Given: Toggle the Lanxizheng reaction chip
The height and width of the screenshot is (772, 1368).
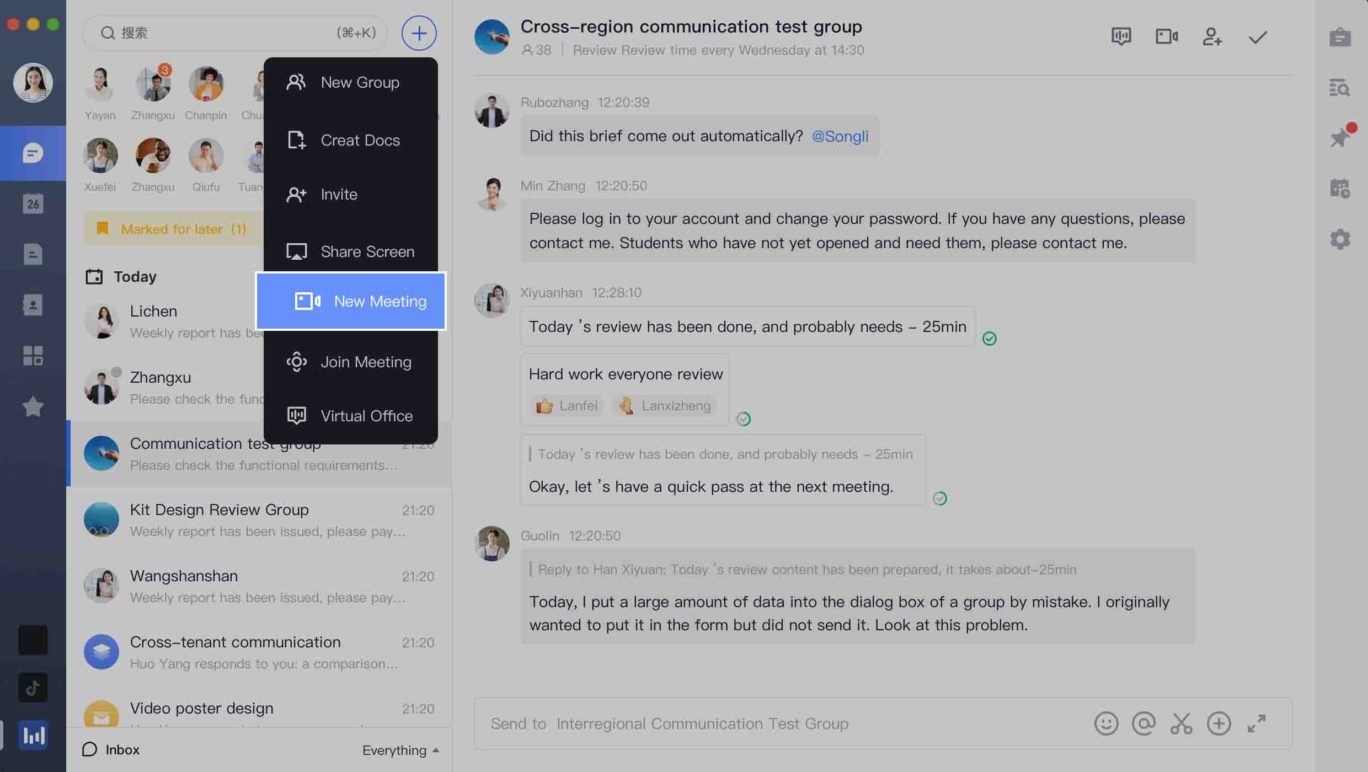Looking at the screenshot, I should (665, 406).
